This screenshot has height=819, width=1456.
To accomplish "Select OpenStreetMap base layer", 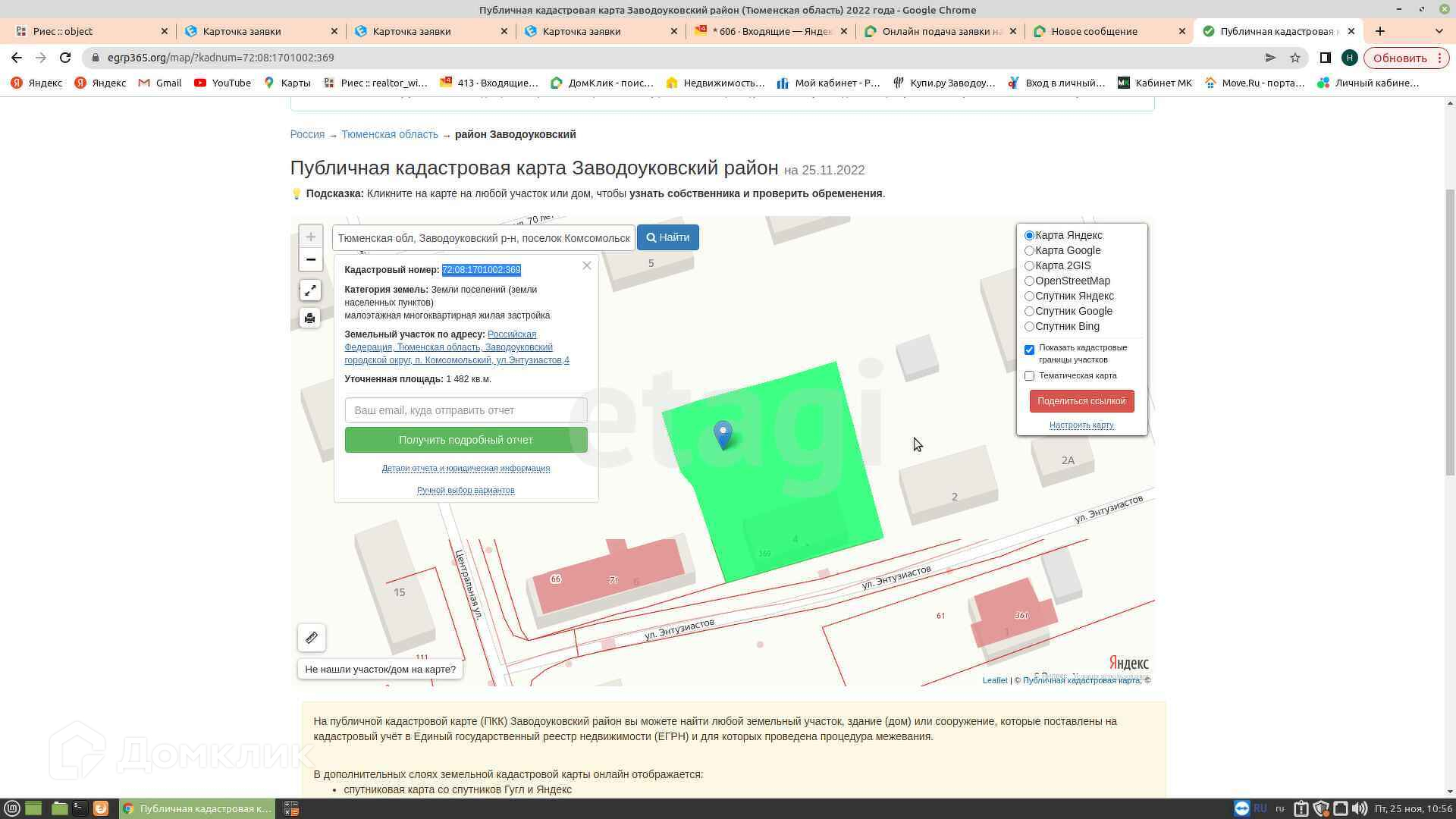I will pos(1029,281).
